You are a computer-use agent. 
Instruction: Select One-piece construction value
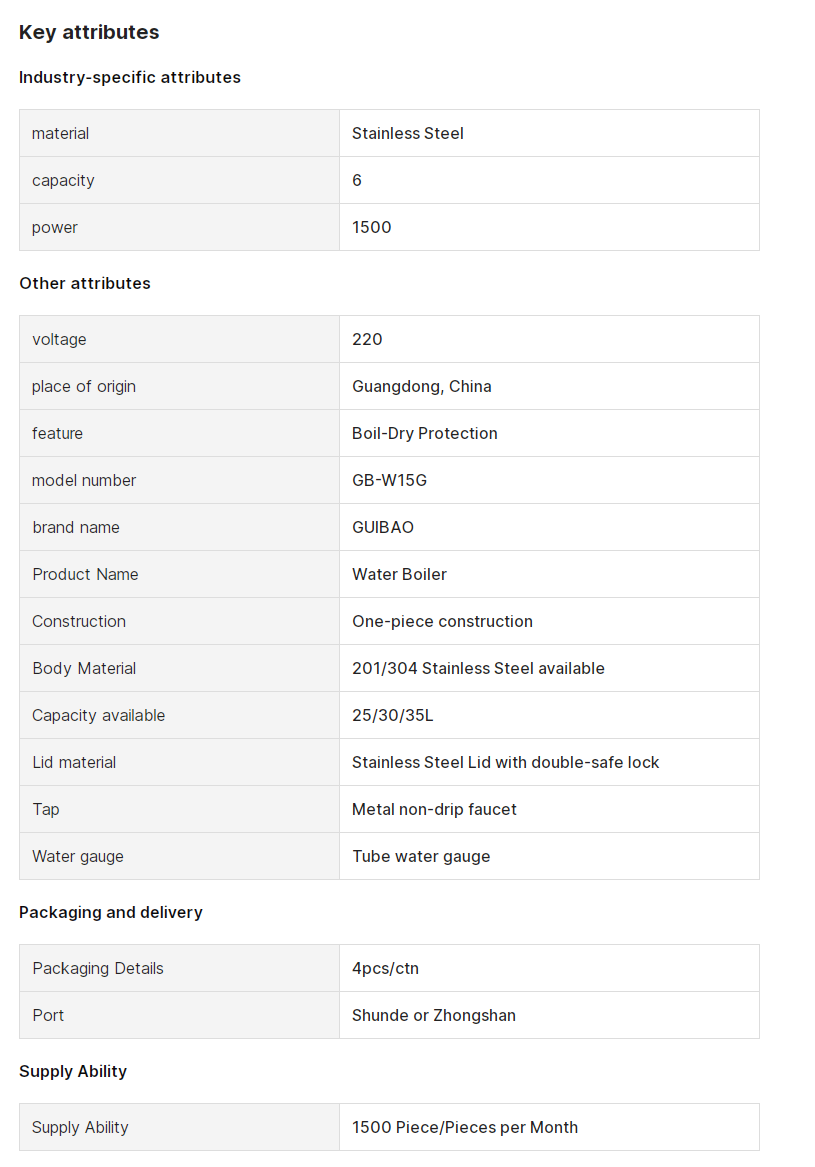[442, 621]
